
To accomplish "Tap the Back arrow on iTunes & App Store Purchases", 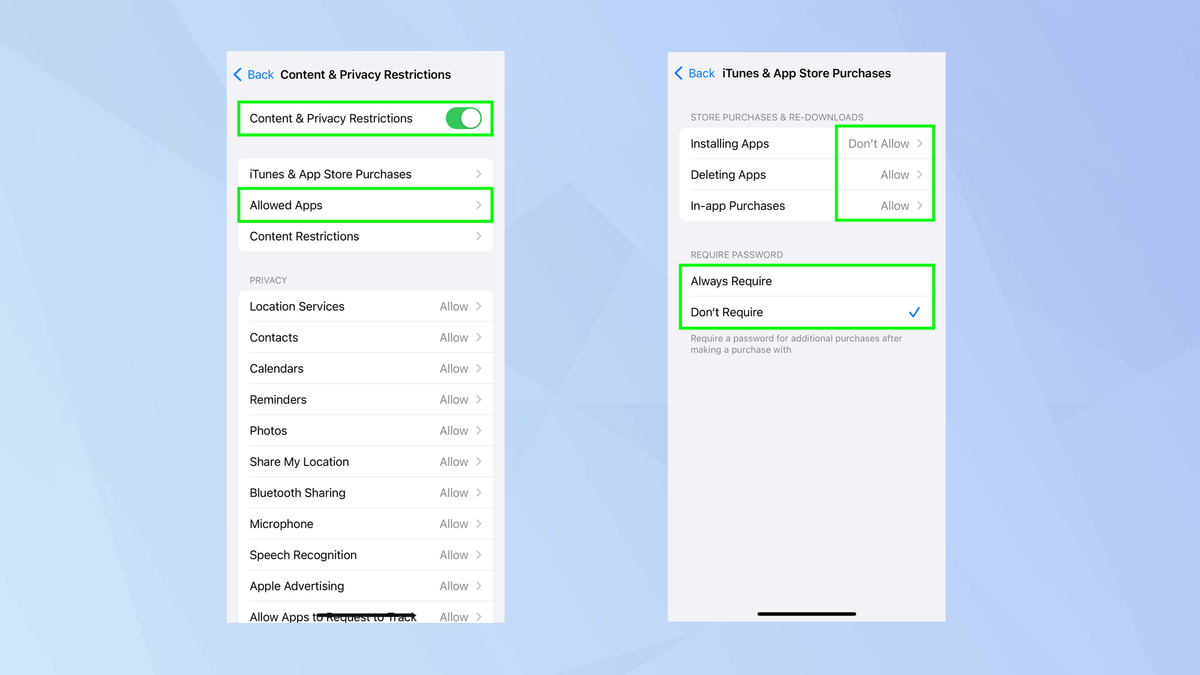I will coord(680,73).
